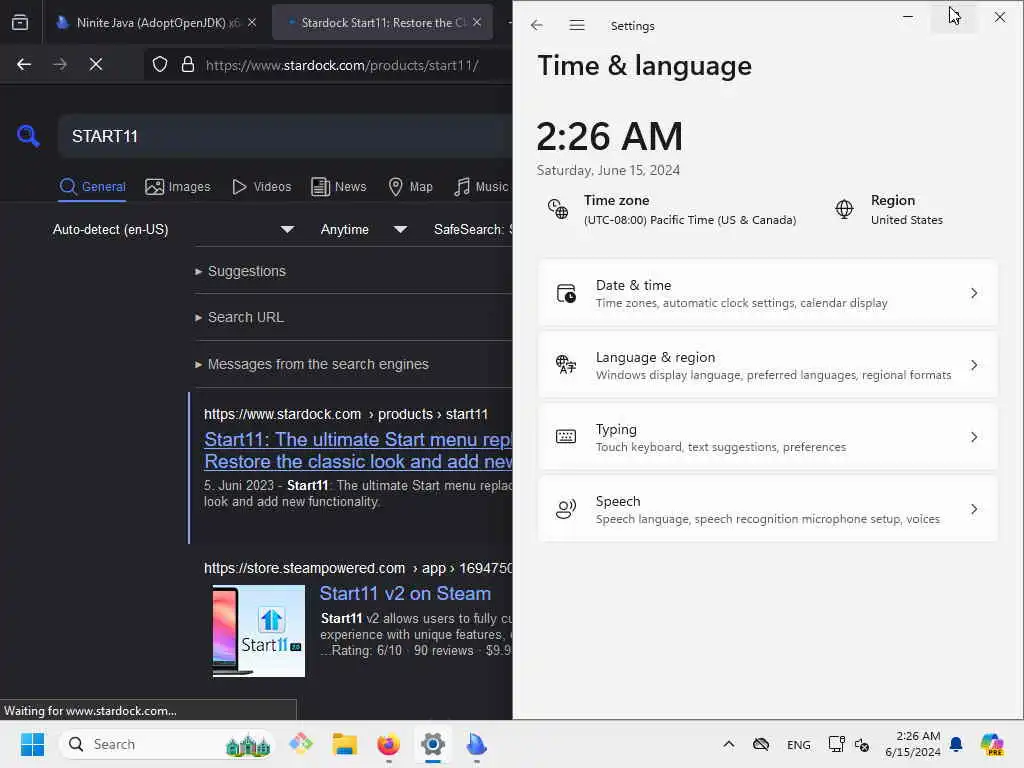Click the Start11 Steam result thumbnail
1024x768 pixels.
(259, 631)
